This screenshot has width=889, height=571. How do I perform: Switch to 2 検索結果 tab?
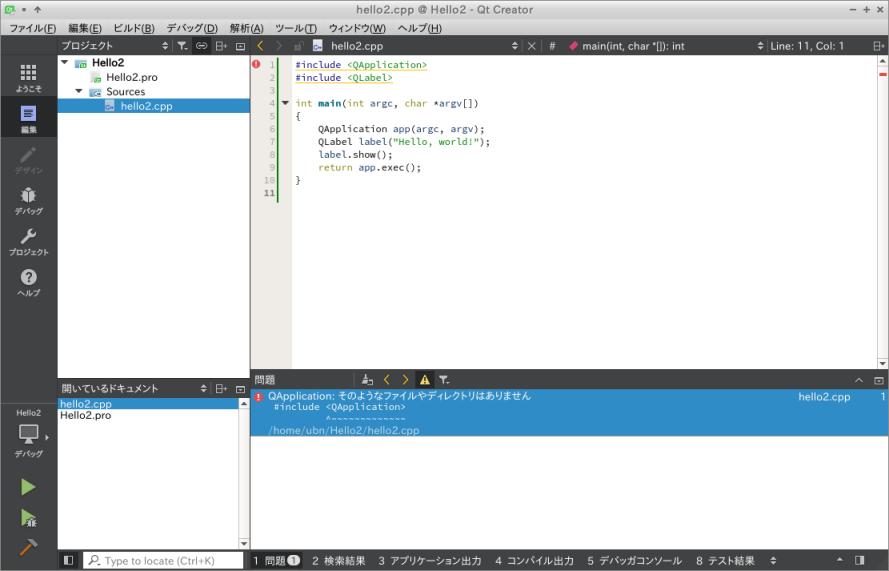pyautogui.click(x=338, y=560)
